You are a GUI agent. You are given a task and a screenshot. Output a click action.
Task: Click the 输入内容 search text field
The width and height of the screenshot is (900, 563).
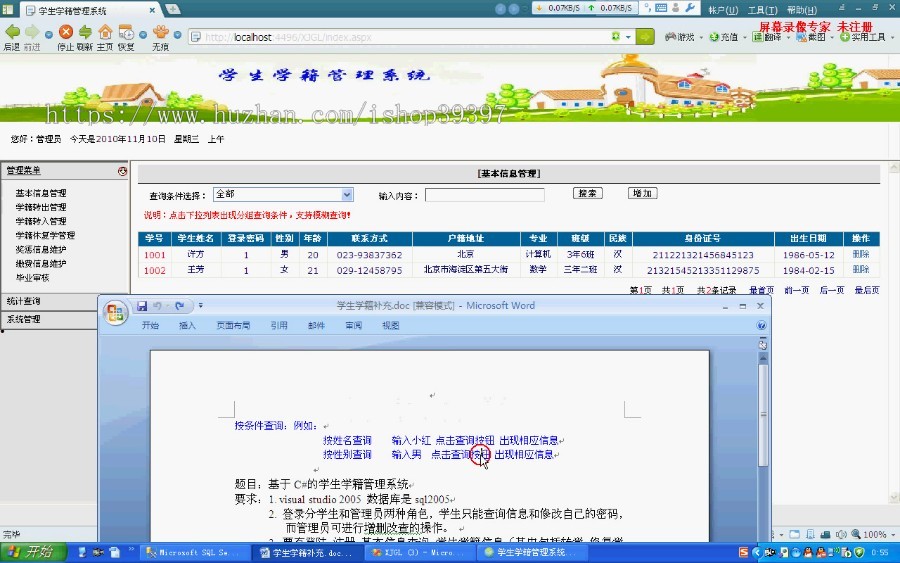pyautogui.click(x=484, y=195)
